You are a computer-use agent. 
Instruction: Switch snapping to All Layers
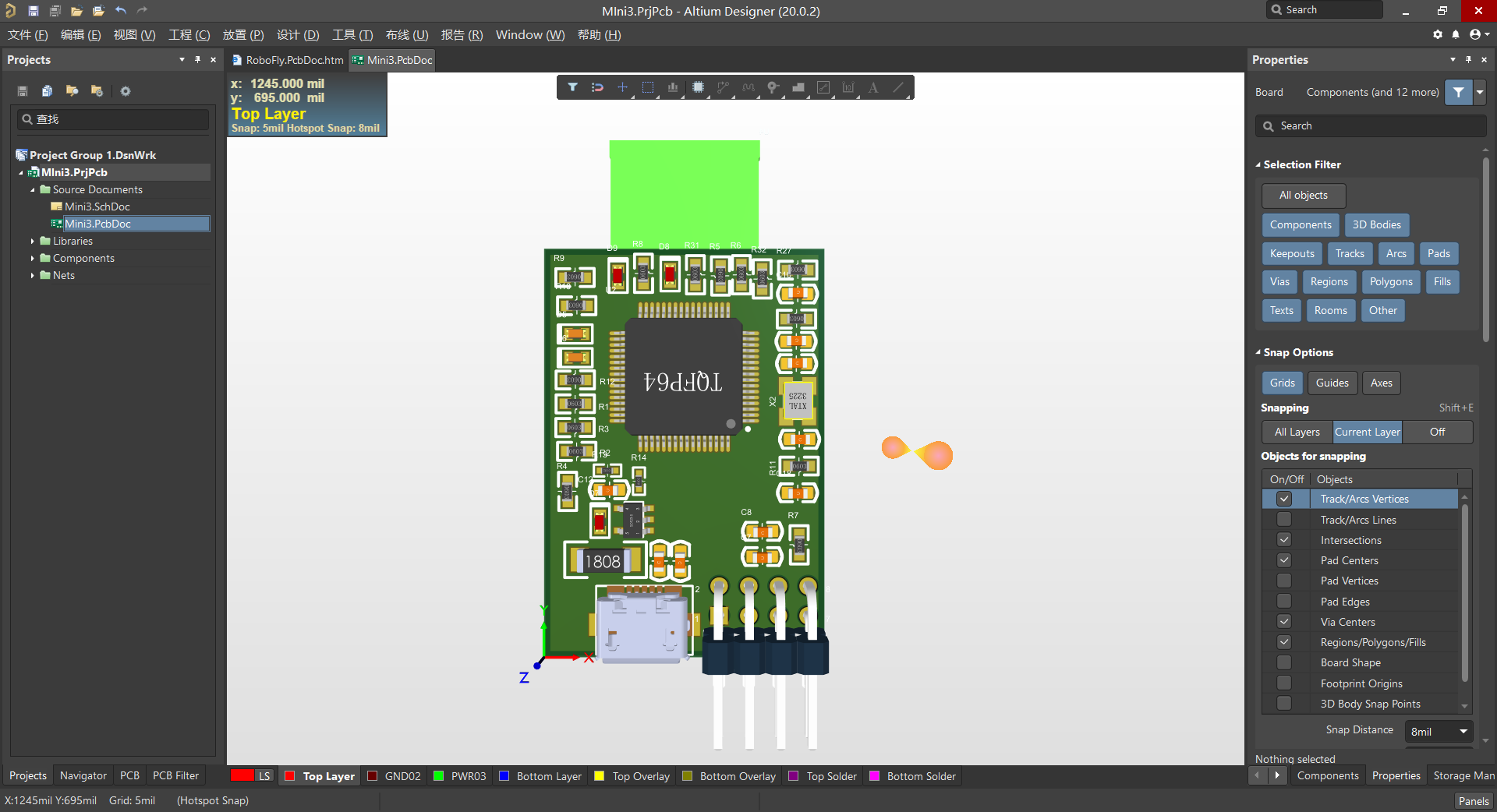[x=1296, y=432]
